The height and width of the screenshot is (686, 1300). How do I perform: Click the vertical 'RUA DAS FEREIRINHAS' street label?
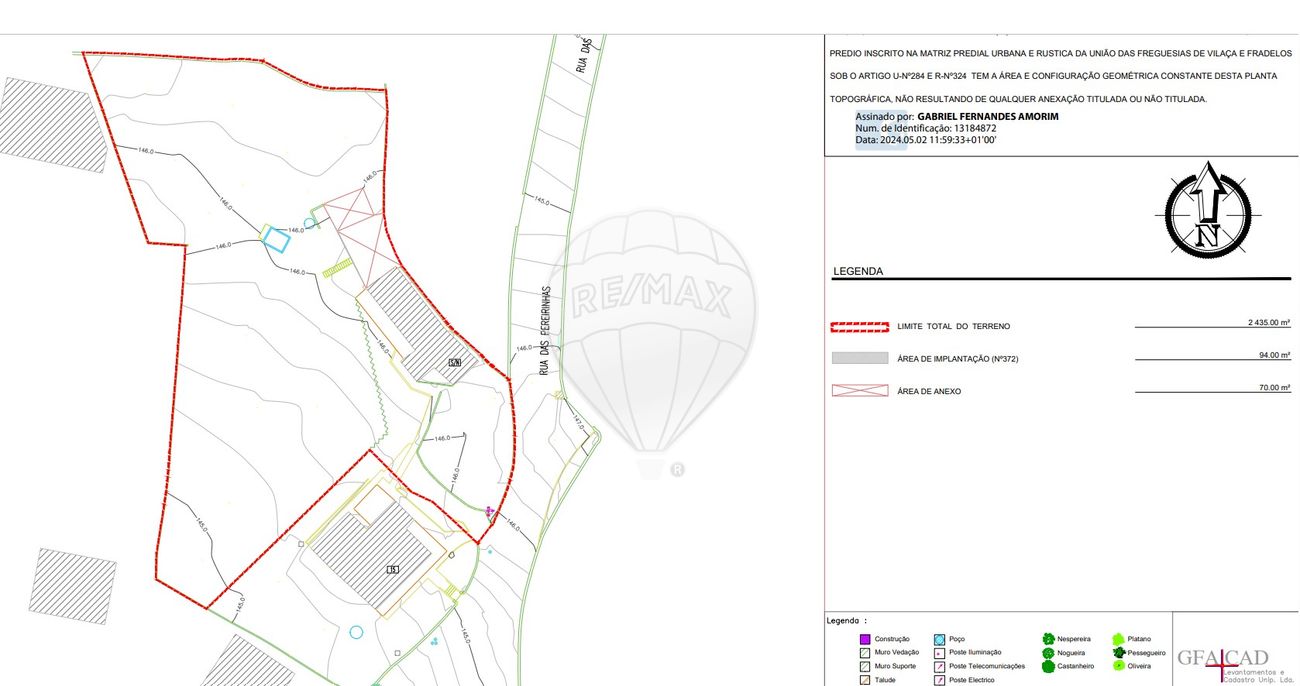(x=545, y=330)
